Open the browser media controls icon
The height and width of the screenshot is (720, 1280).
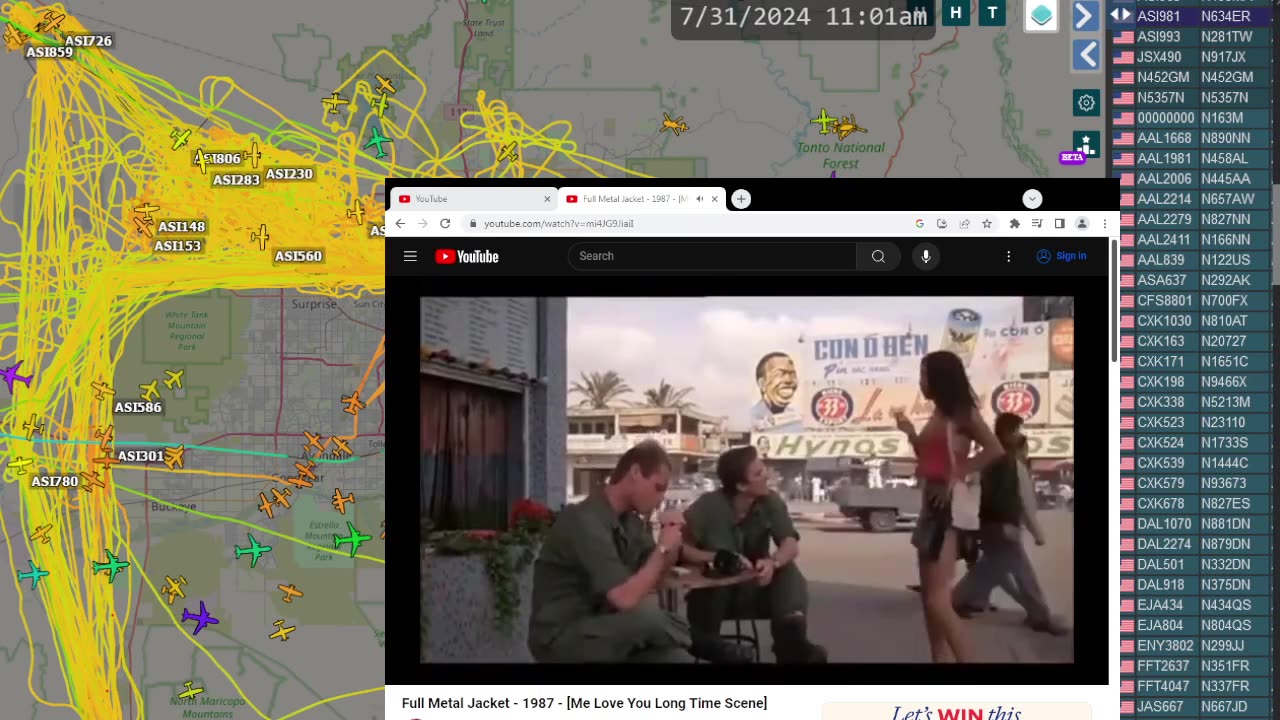point(1037,224)
